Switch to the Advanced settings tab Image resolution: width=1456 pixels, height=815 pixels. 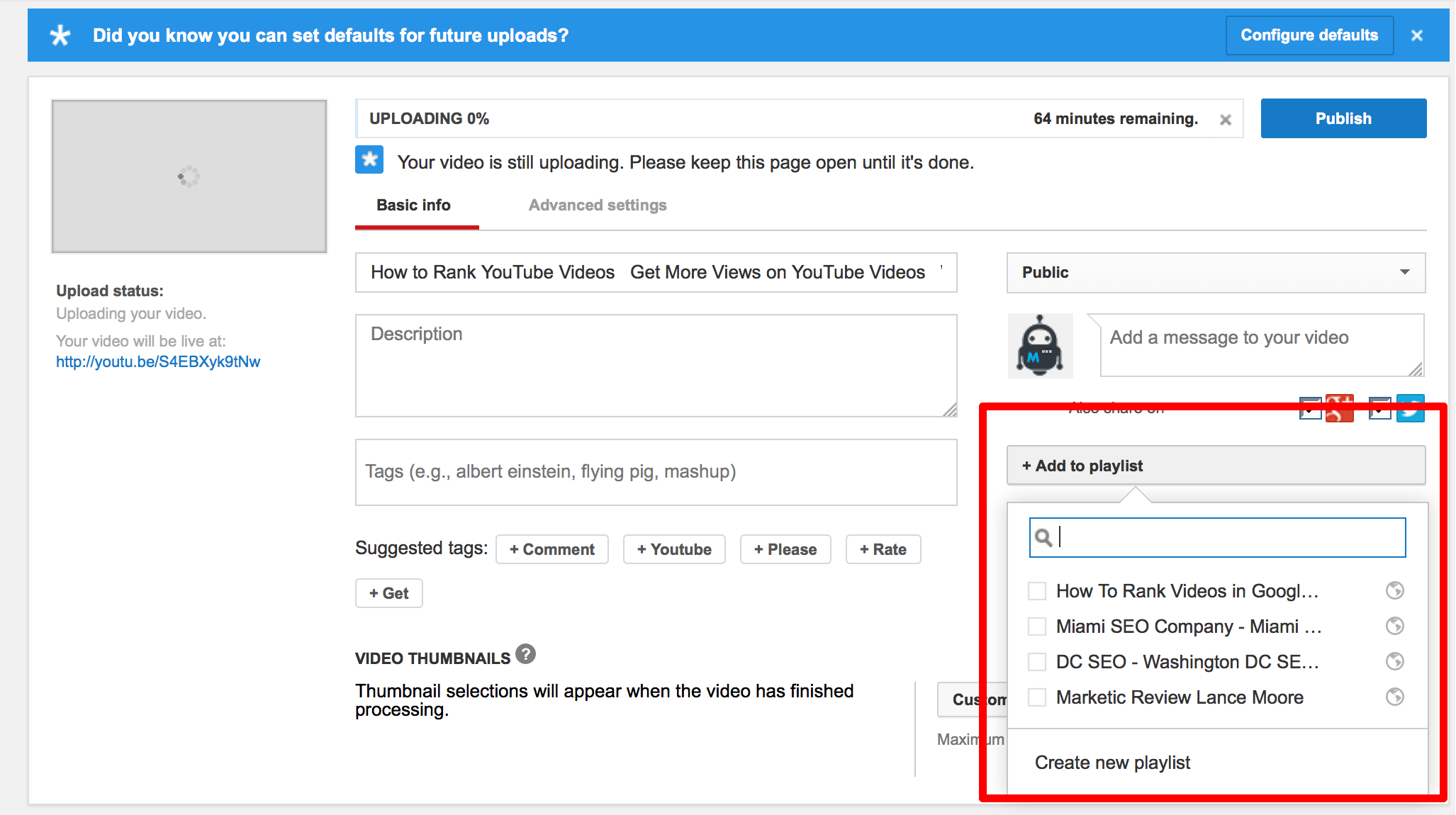pyautogui.click(x=597, y=205)
